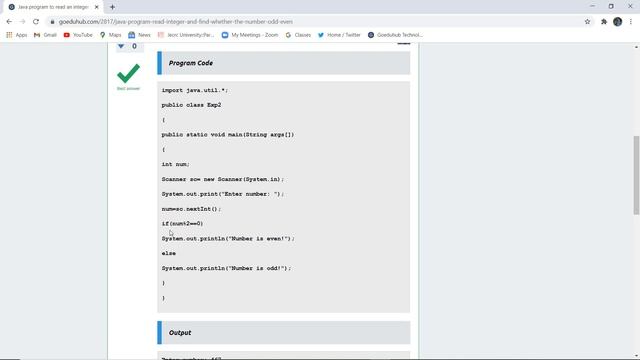This screenshot has width=640, height=360.
Task: Open the Gmail bookmark
Action: pos(45,35)
